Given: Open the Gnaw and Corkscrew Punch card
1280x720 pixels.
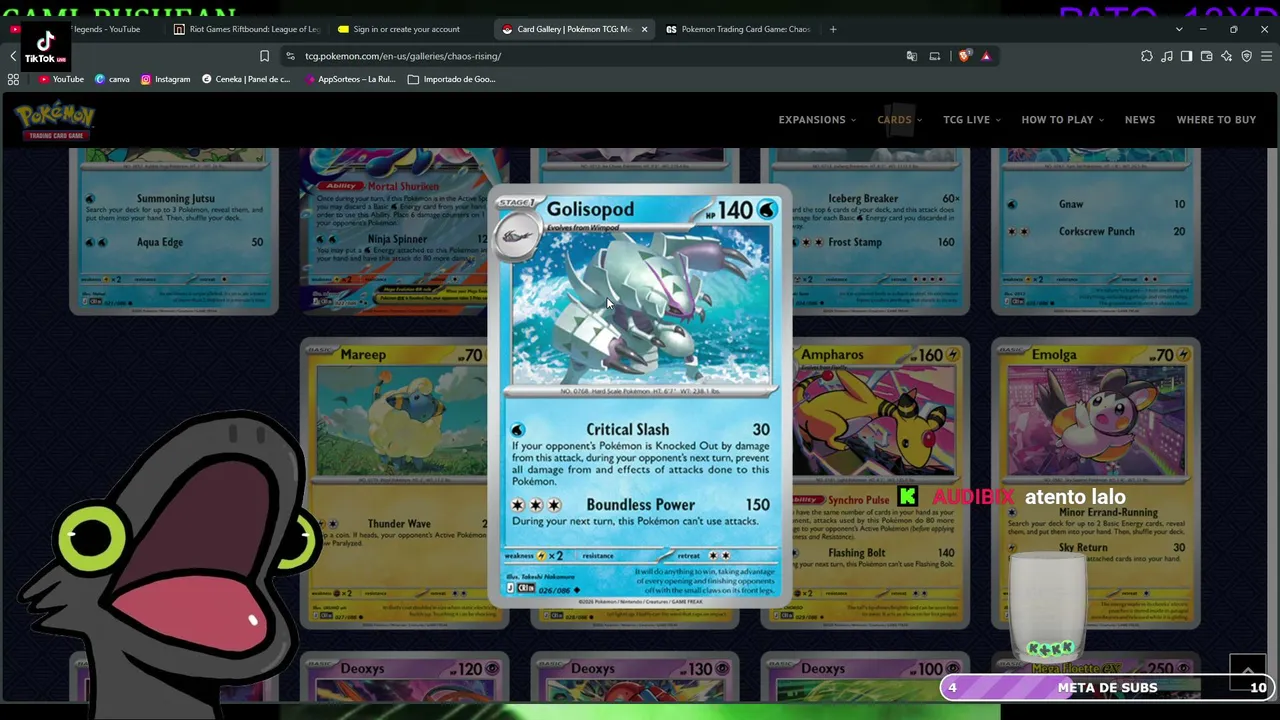Looking at the screenshot, I should pyautogui.click(x=1096, y=231).
